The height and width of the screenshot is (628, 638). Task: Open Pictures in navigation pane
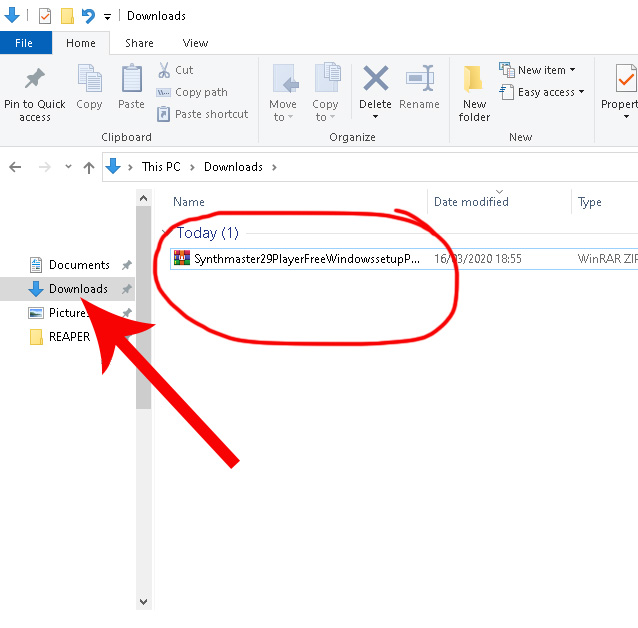click(x=68, y=313)
